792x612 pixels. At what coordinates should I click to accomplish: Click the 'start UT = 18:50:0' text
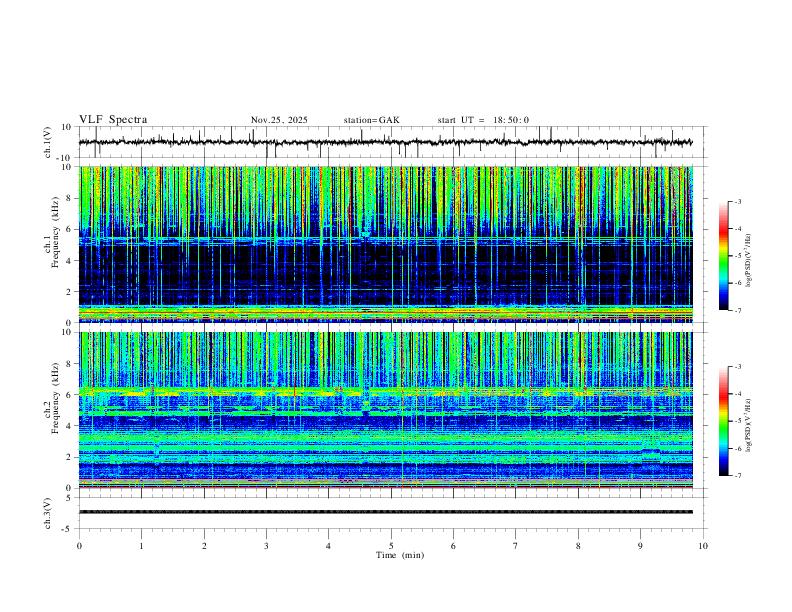pyautogui.click(x=483, y=120)
